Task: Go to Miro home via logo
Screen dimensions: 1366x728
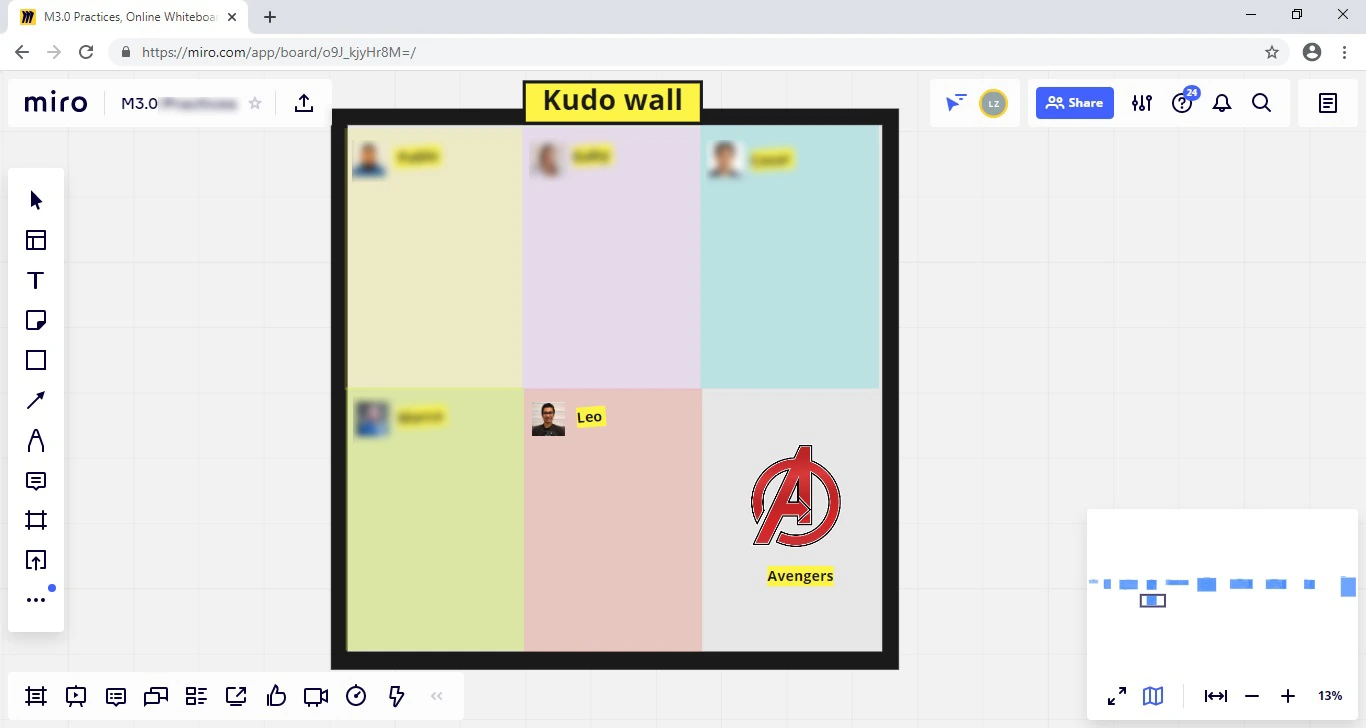Action: click(56, 103)
